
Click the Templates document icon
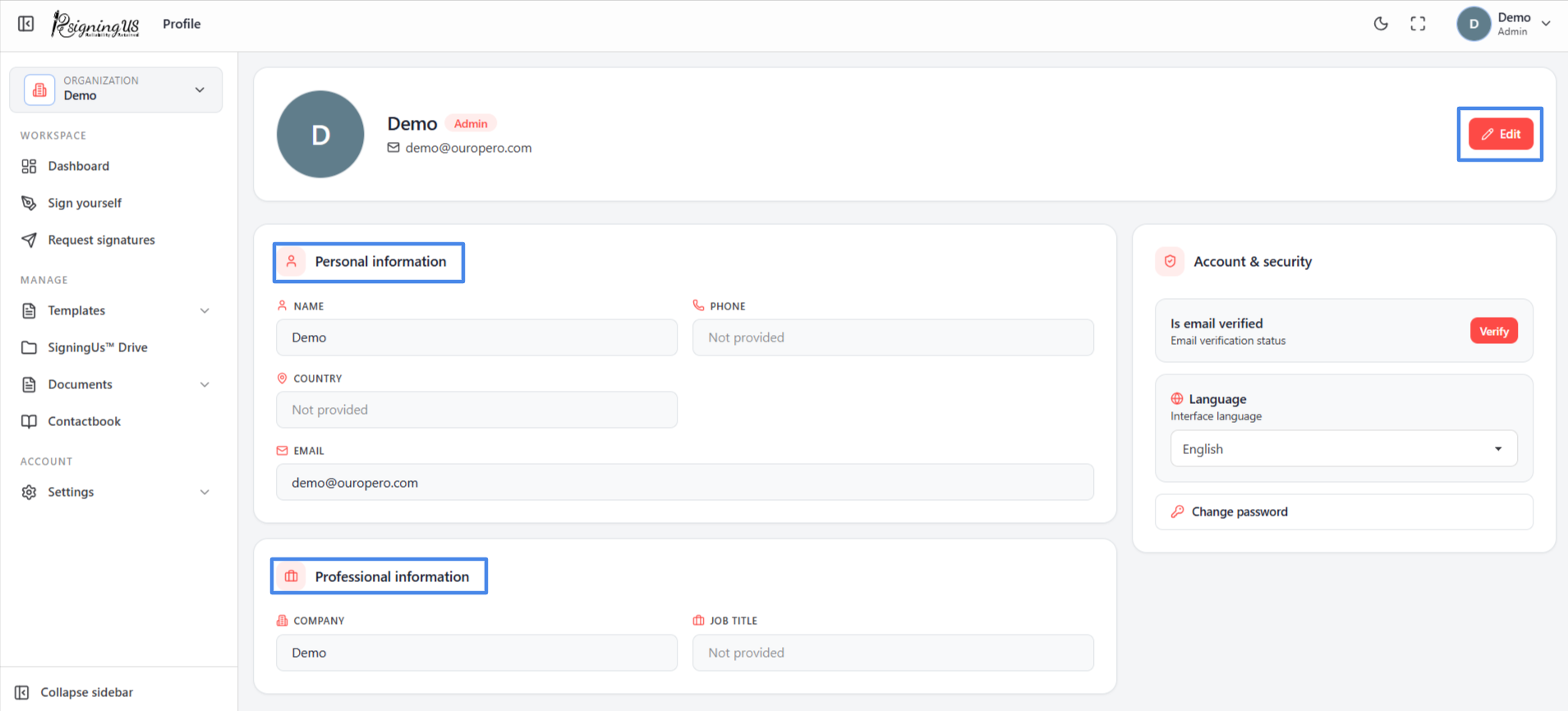pos(30,310)
